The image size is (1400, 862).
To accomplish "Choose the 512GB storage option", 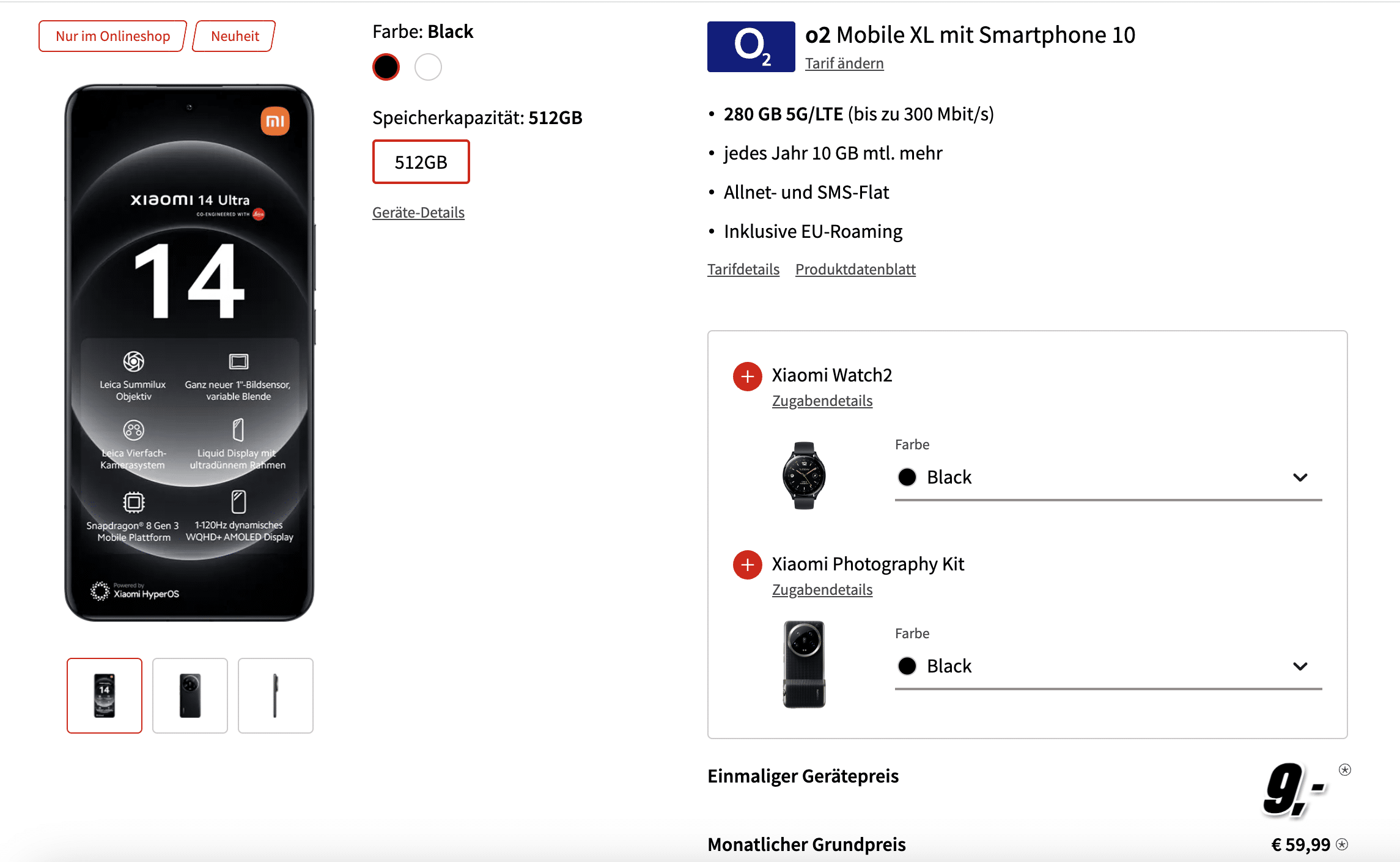I will (x=421, y=162).
